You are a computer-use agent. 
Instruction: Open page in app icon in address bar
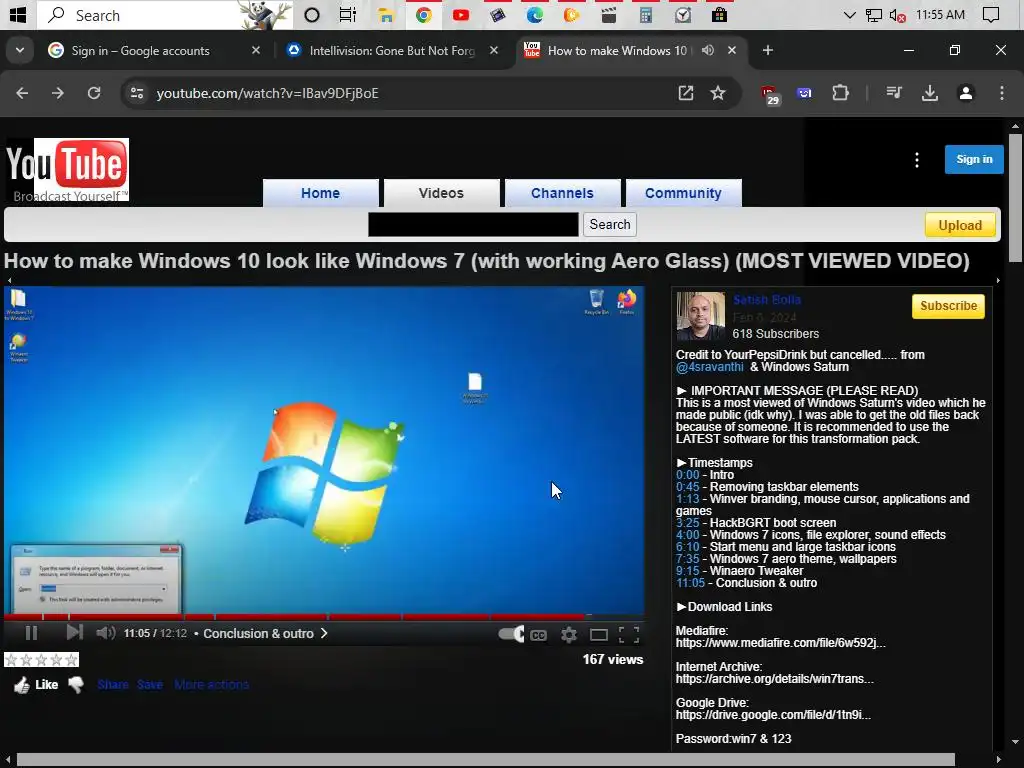coord(686,93)
